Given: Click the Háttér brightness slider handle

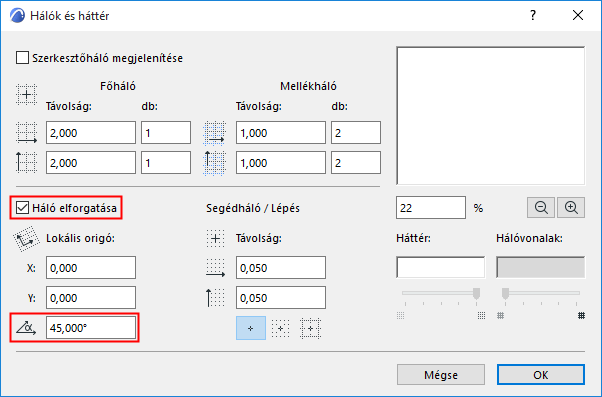Looking at the screenshot, I should click(x=476, y=294).
